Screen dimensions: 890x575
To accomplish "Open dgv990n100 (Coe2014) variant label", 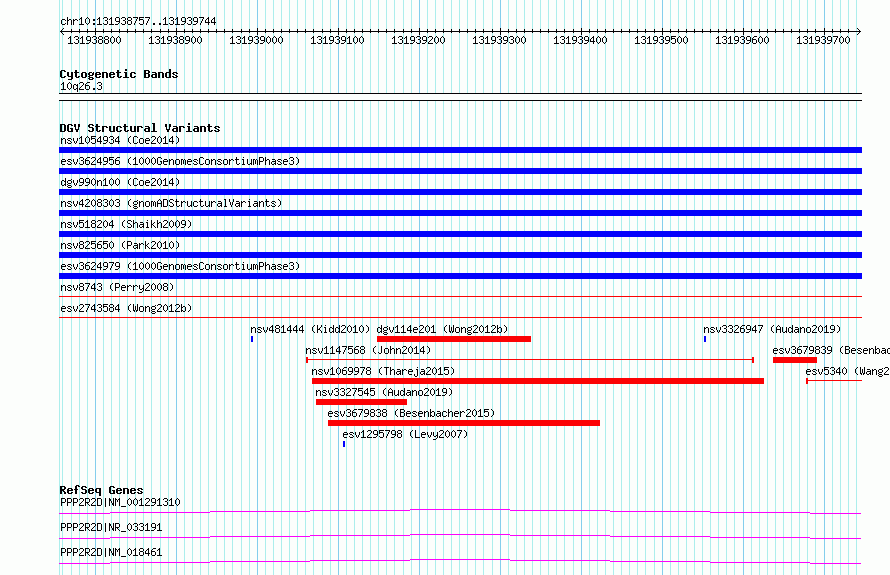I will pos(120,182).
